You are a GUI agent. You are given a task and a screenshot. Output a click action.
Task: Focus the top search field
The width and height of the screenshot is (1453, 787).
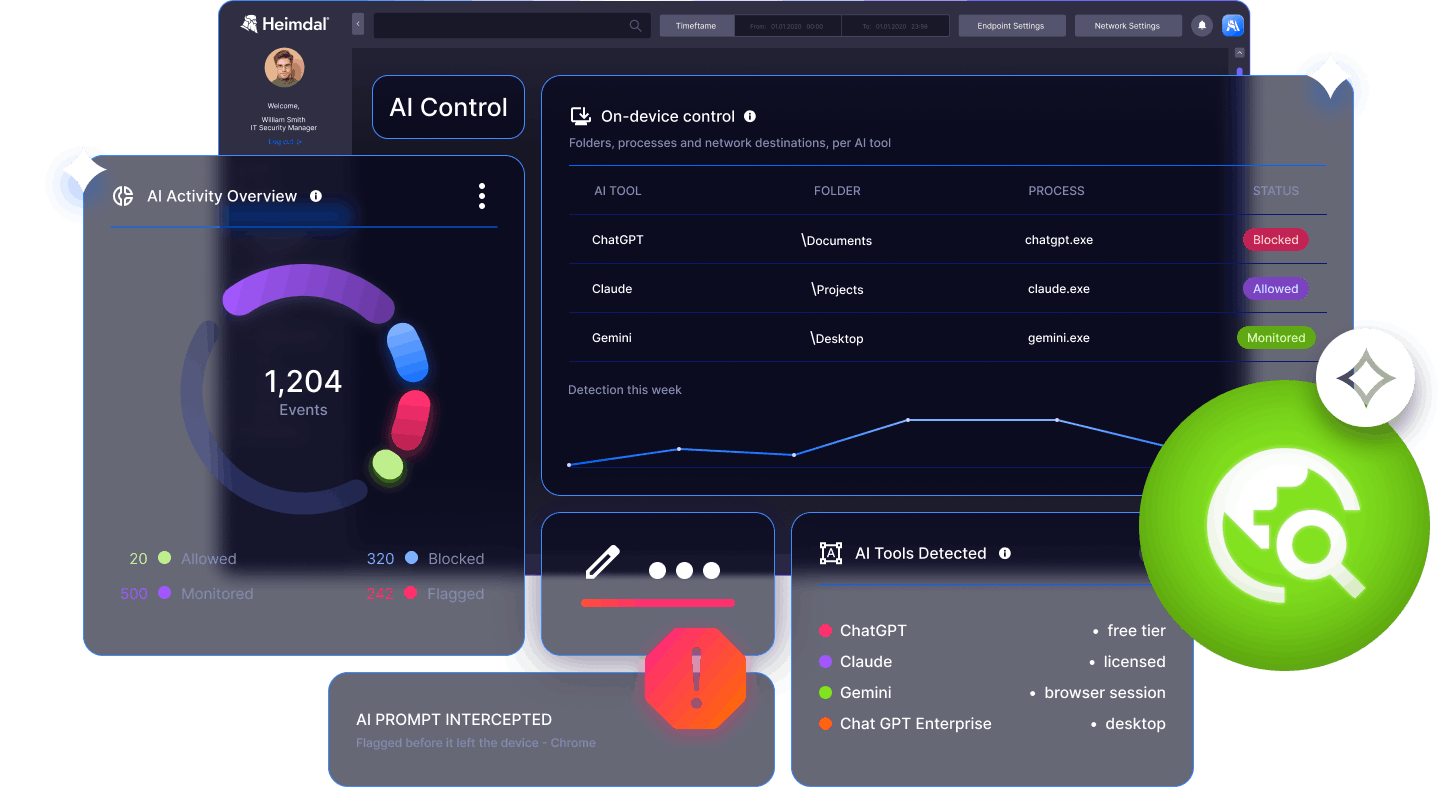[512, 26]
